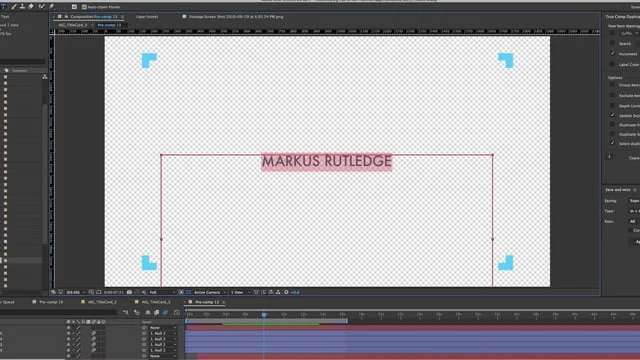Screen dimensions: 640x360
Task: Select the Roto Brush tool
Action: coord(41,7)
